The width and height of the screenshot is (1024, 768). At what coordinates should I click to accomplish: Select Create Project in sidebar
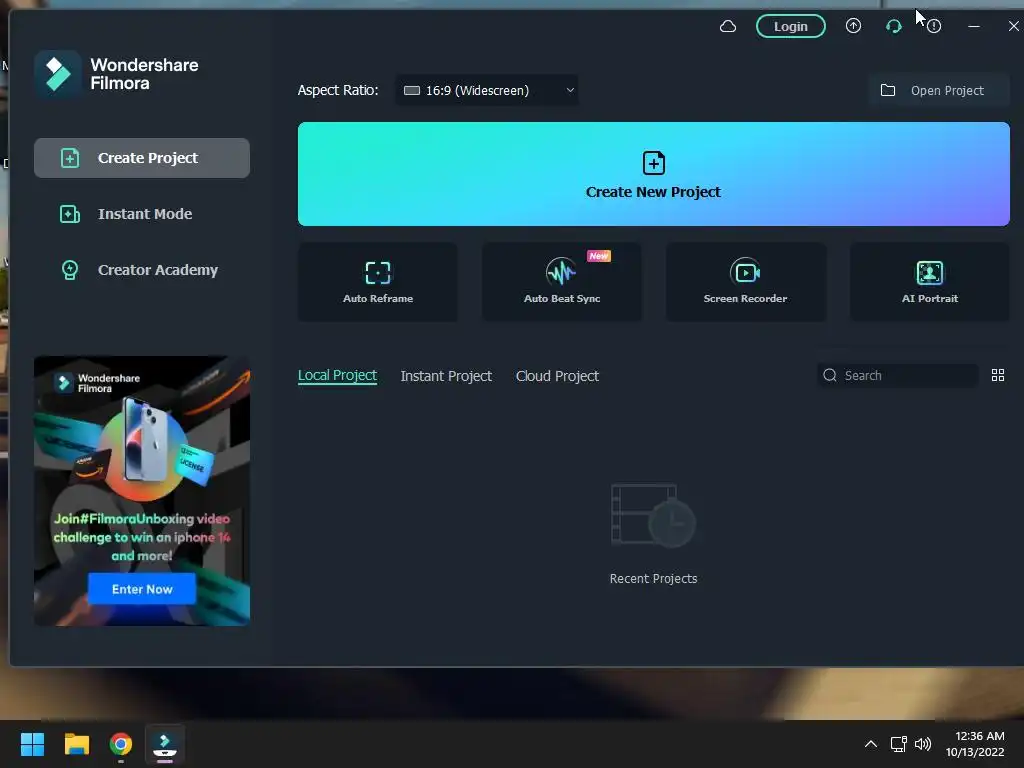142,158
